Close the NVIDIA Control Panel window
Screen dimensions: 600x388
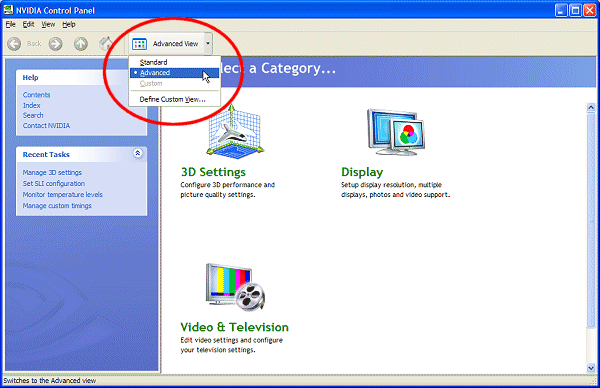pyautogui.click(x=590, y=10)
